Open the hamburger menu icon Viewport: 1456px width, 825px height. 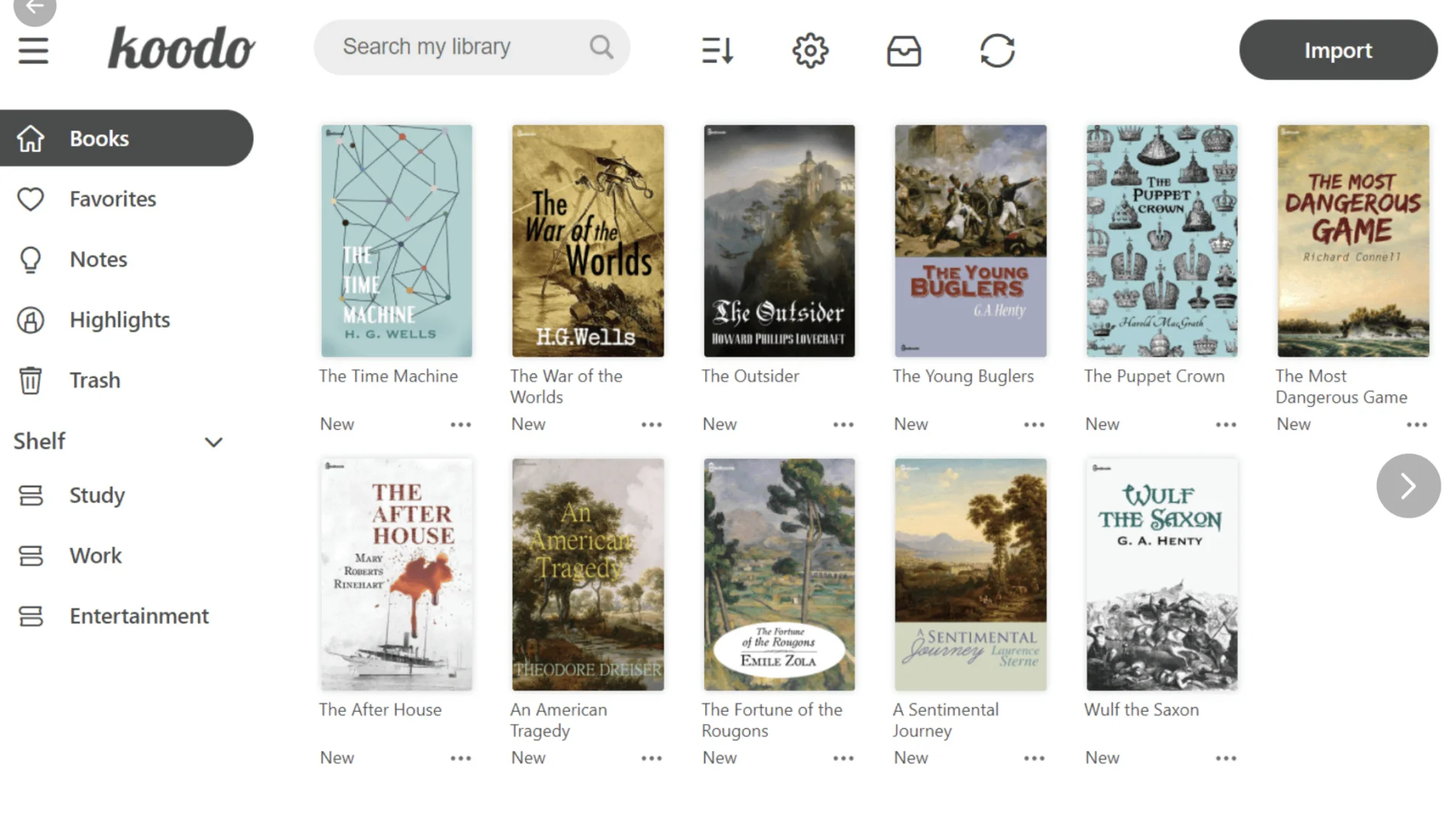[x=33, y=50]
